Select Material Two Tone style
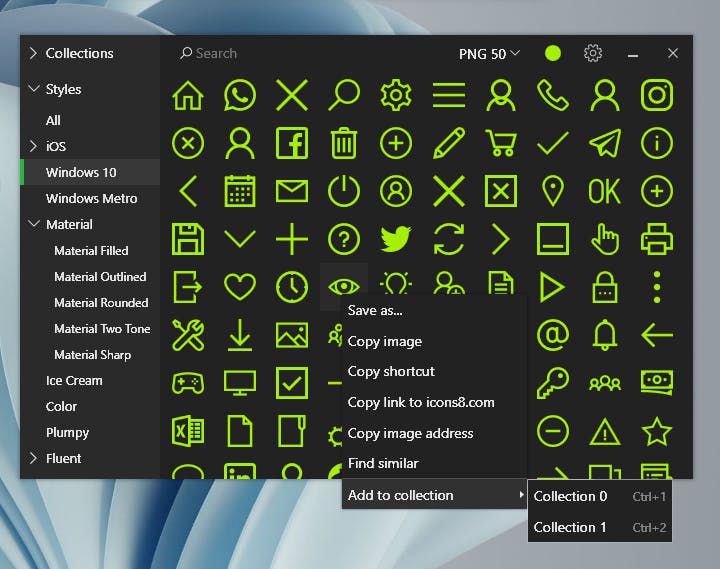The height and width of the screenshot is (569, 720). [x=90, y=328]
